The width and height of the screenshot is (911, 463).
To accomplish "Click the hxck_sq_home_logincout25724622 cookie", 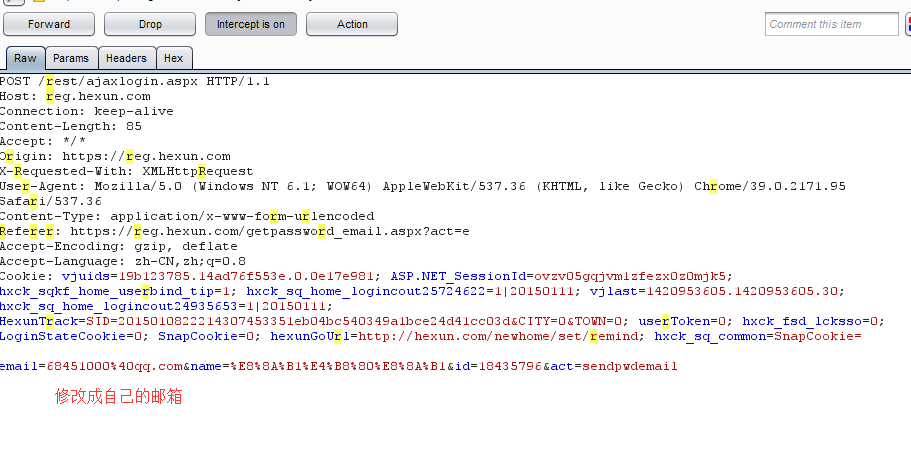I will coord(410,292).
